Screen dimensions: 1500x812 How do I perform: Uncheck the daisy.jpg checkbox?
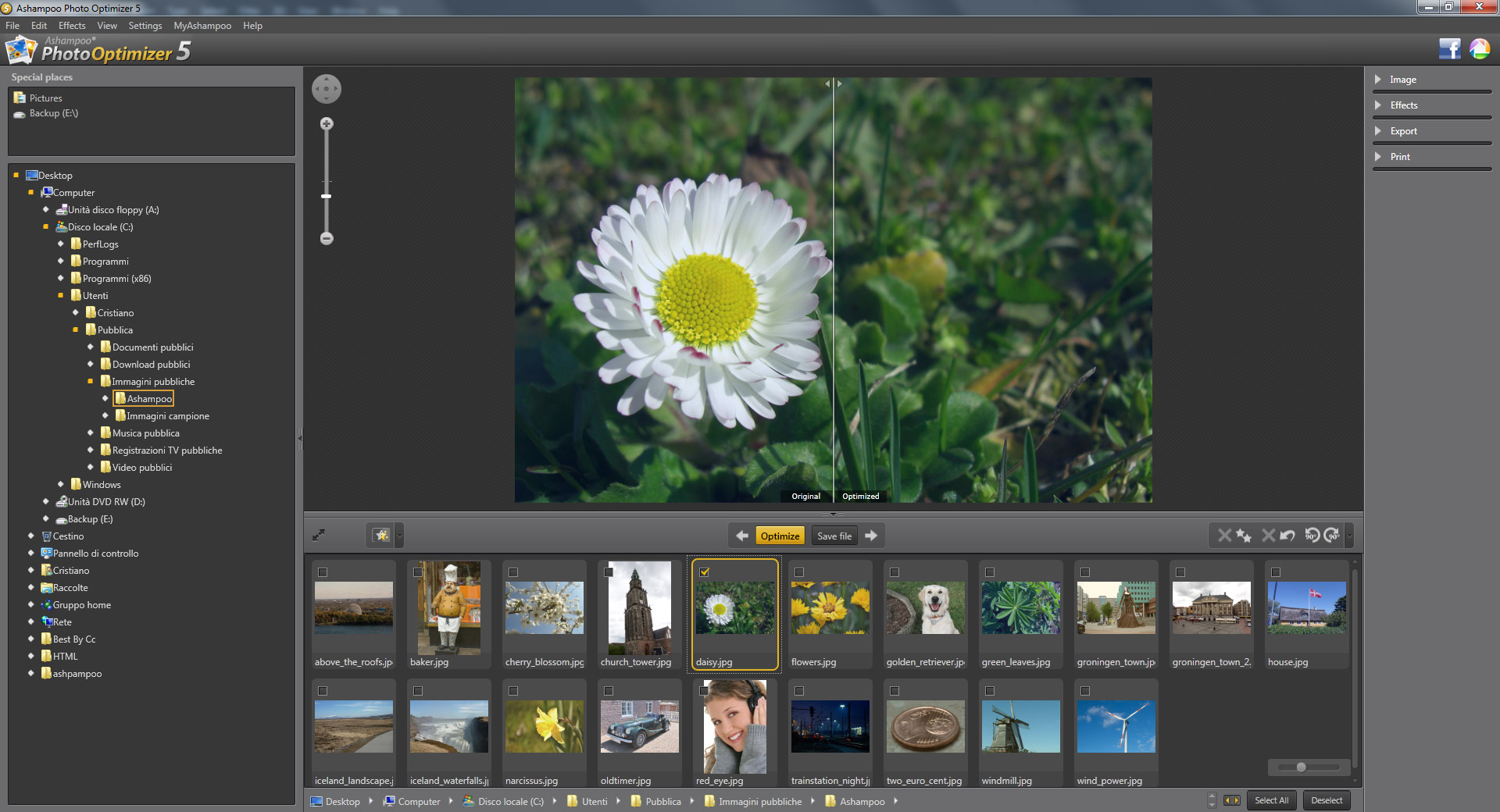704,572
